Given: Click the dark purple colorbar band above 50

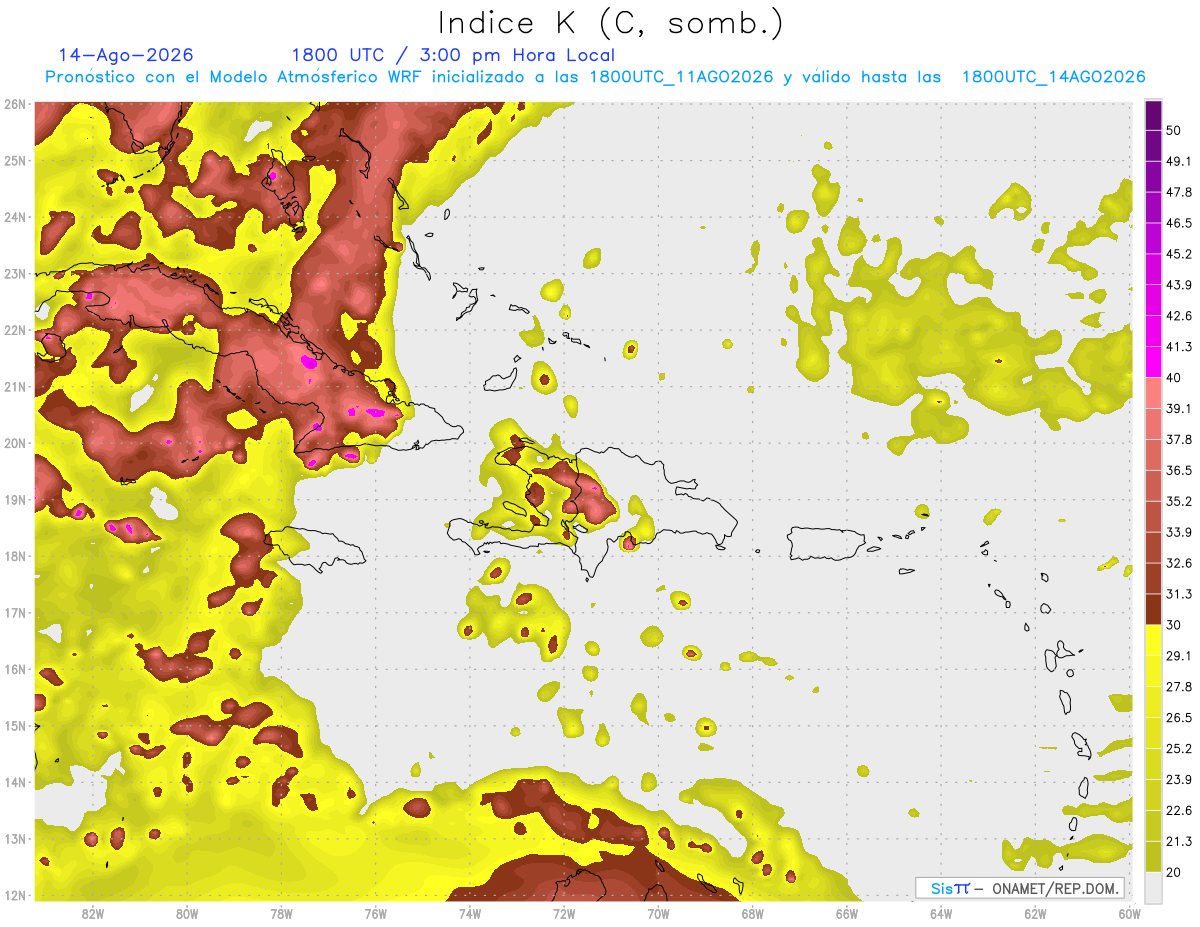Looking at the screenshot, I should pos(1153,115).
